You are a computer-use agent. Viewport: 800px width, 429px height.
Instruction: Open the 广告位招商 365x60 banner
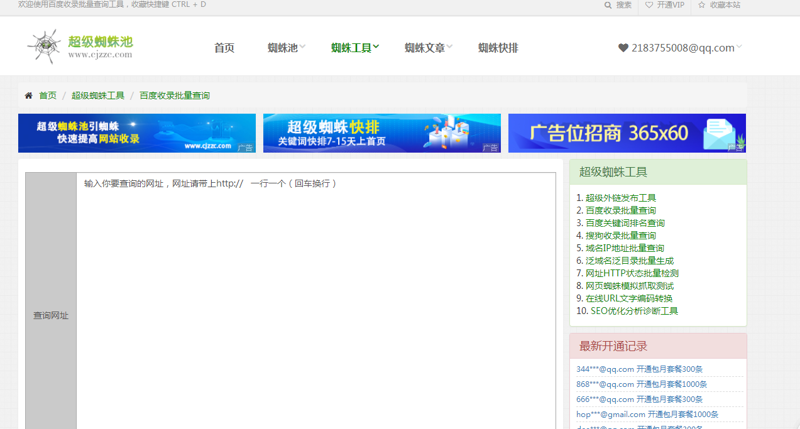(627, 133)
